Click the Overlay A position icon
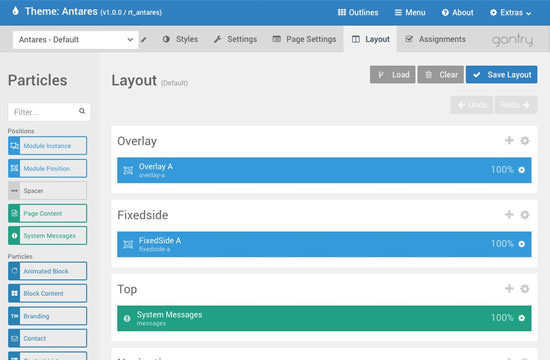Screen dimensions: 550x360 (x=128, y=171)
